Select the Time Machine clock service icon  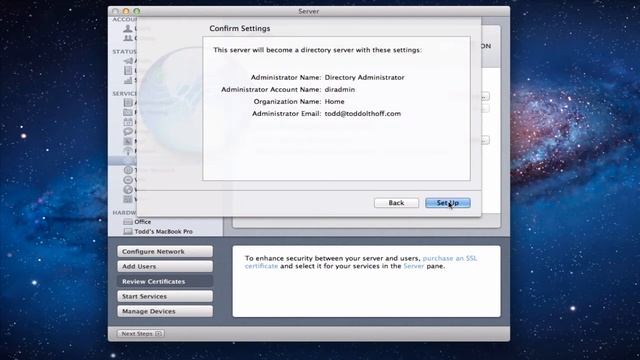(128, 170)
